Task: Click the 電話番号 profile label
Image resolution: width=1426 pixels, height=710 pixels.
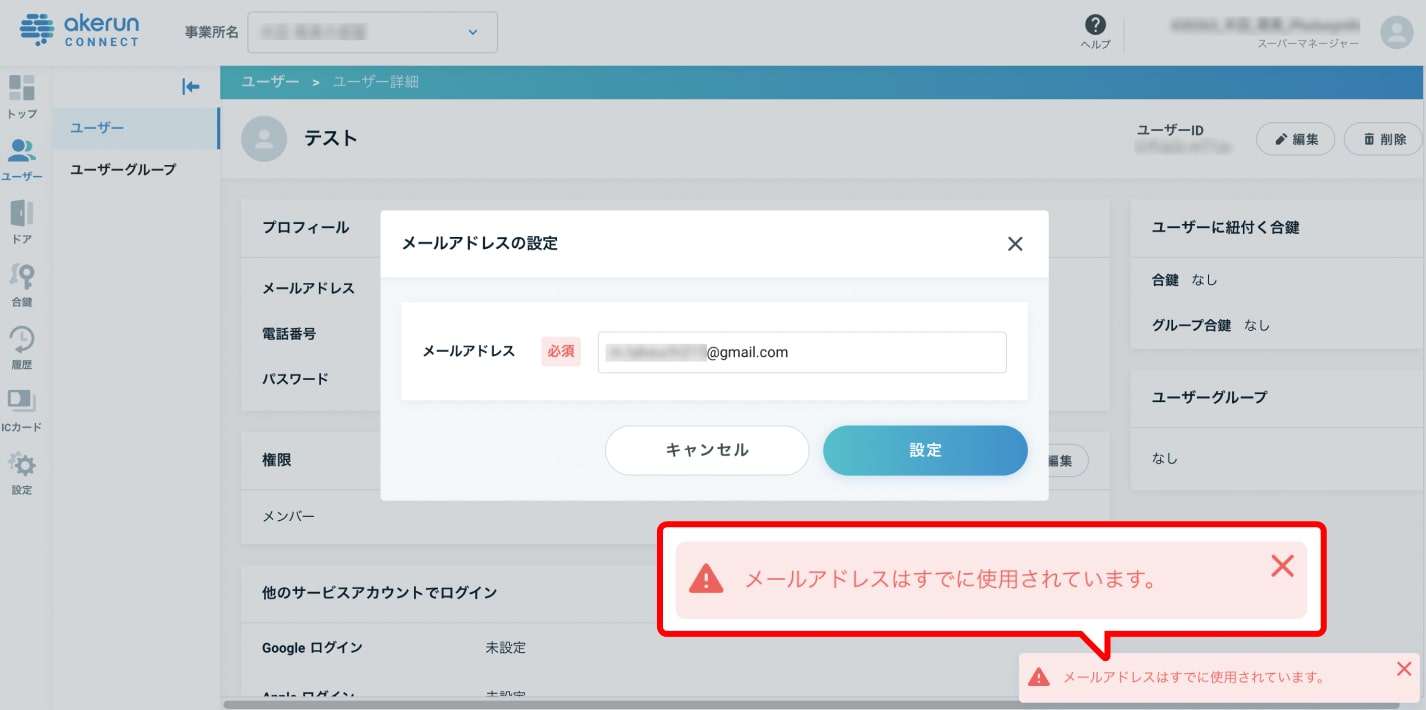Action: coord(289,333)
